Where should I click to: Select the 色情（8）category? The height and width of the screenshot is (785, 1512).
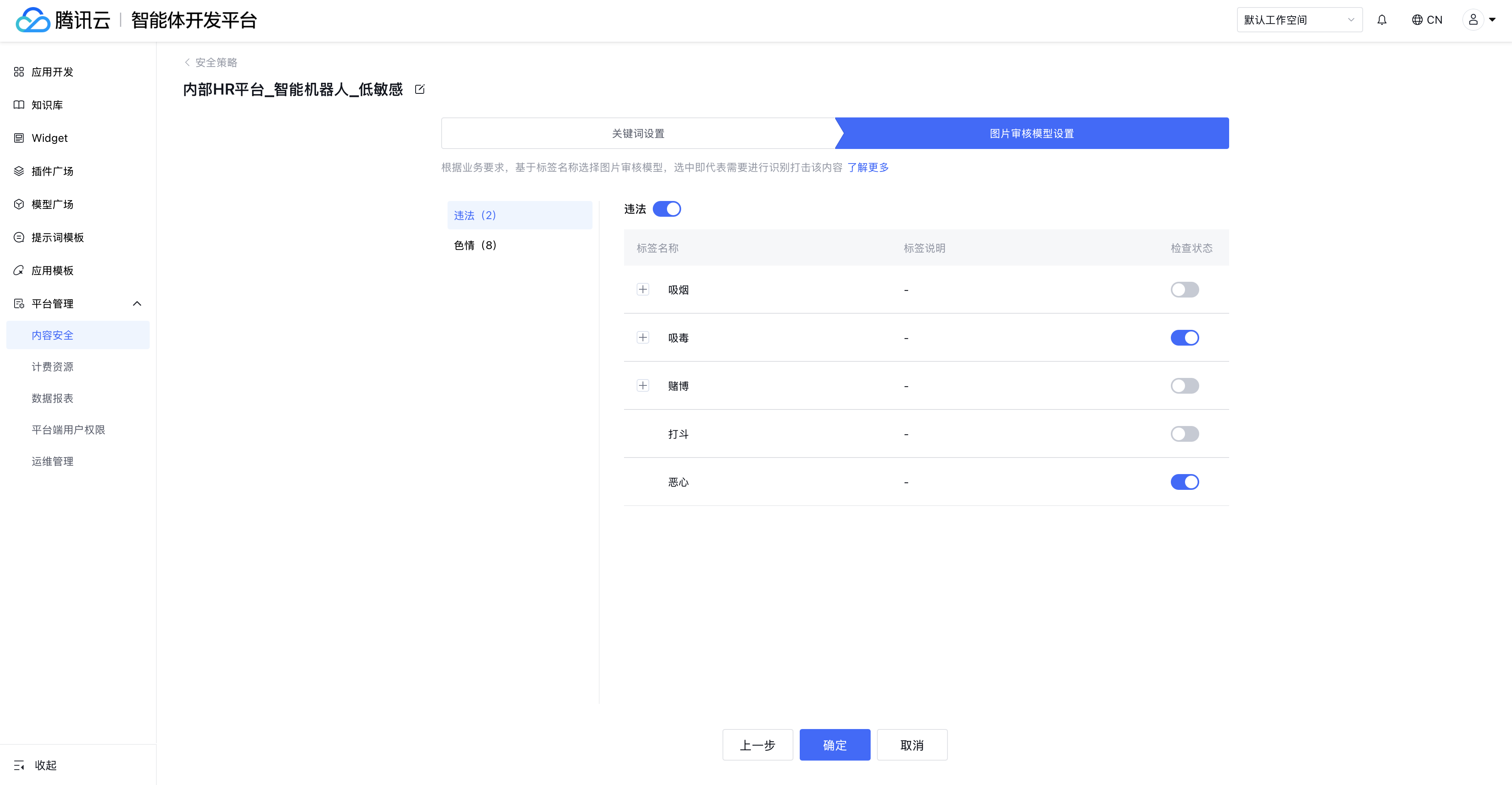click(x=475, y=246)
